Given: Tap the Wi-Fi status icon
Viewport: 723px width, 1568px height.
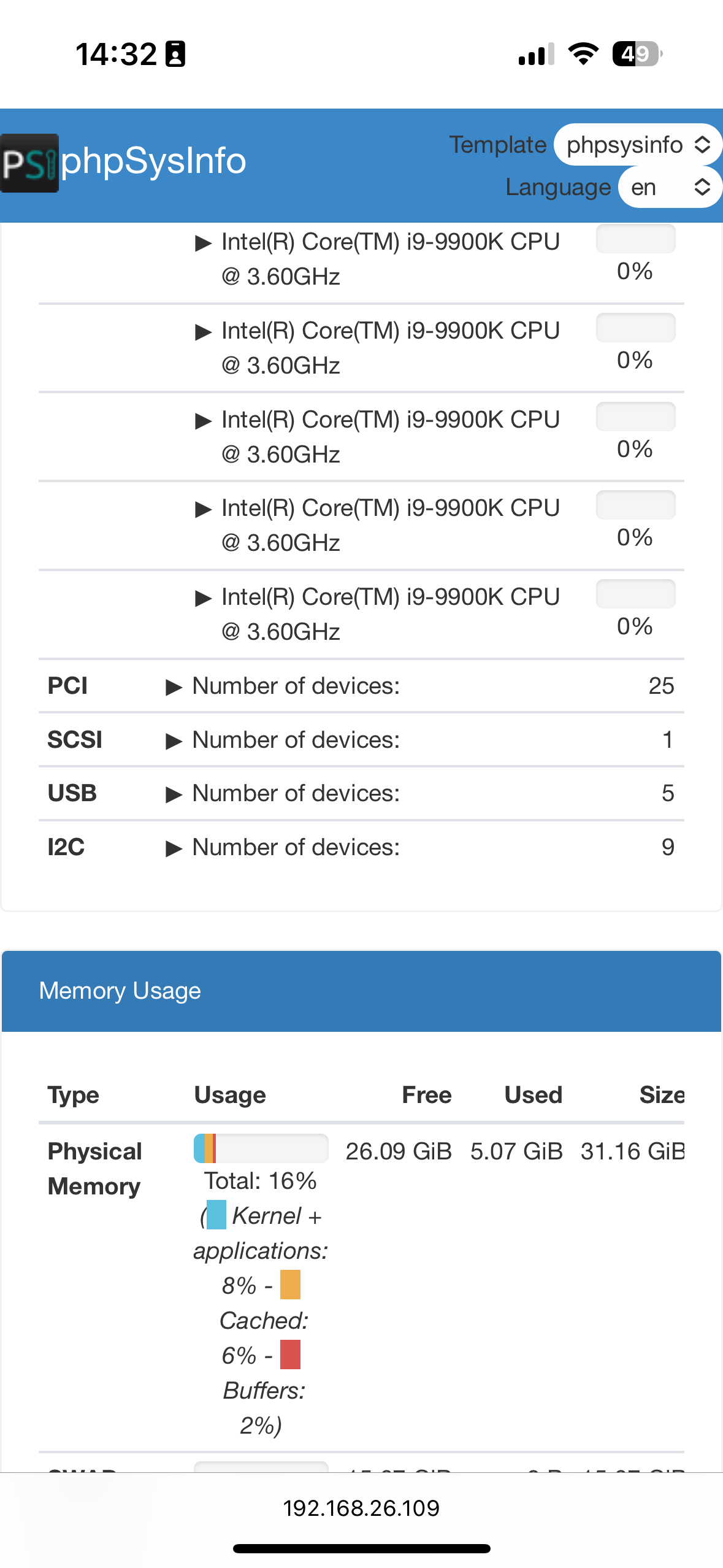Looking at the screenshot, I should 583,54.
